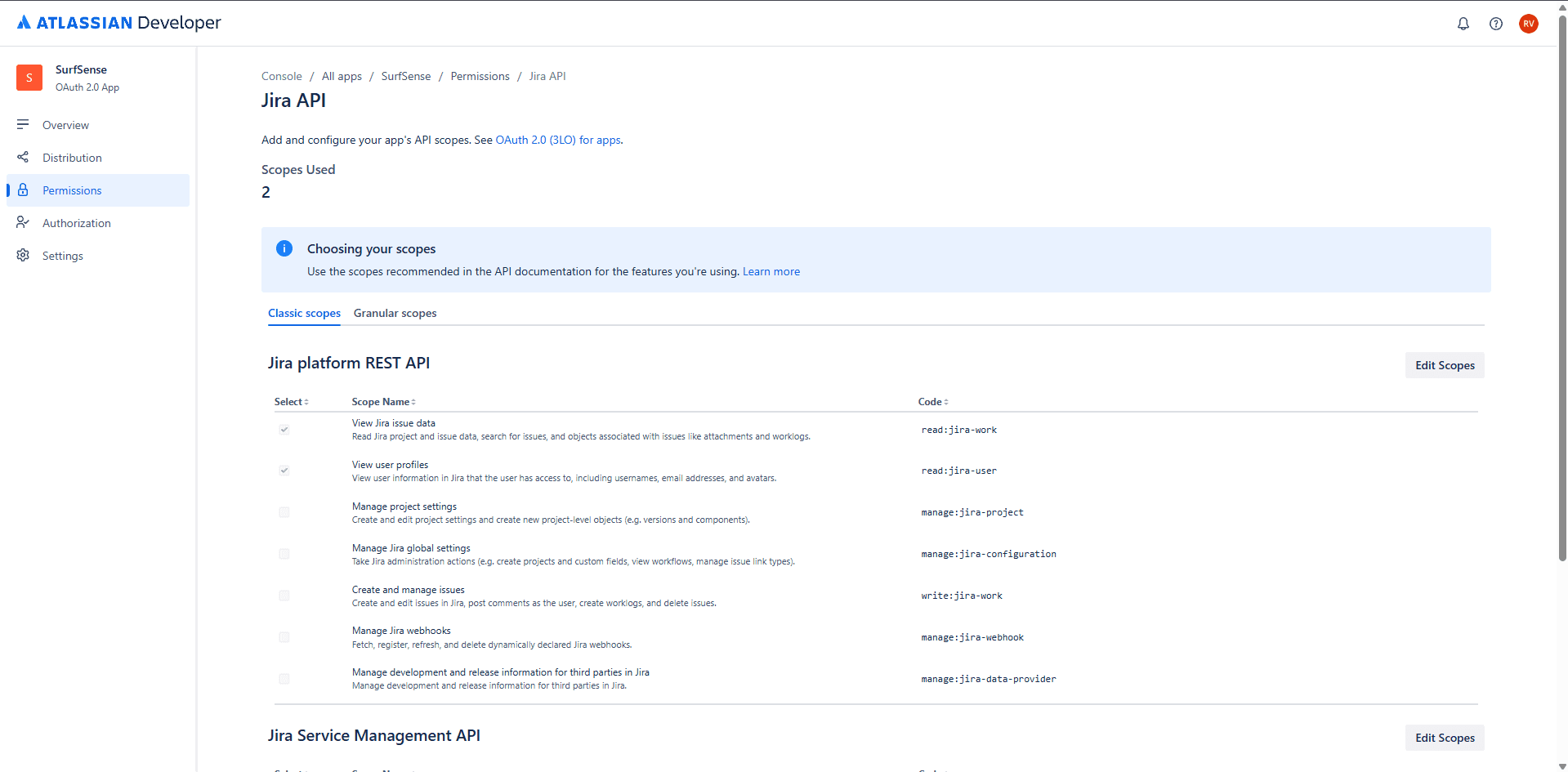Open the help icon in top bar

[1497, 24]
